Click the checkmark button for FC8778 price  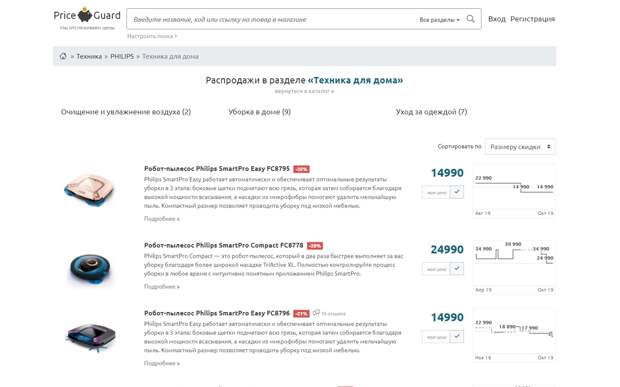click(x=457, y=269)
